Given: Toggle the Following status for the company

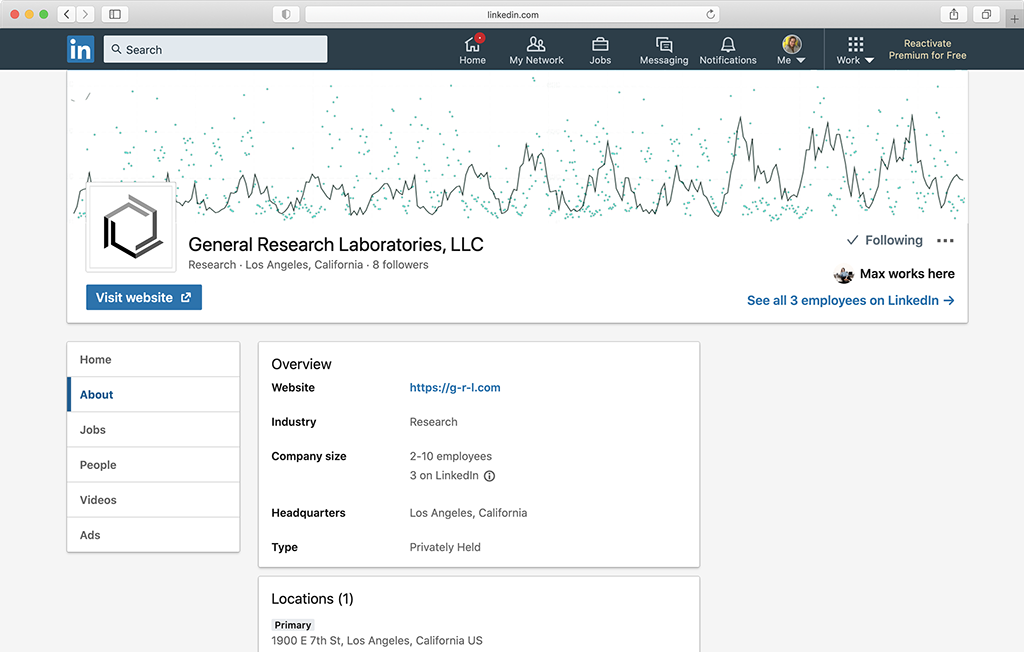Looking at the screenshot, I should (x=884, y=240).
